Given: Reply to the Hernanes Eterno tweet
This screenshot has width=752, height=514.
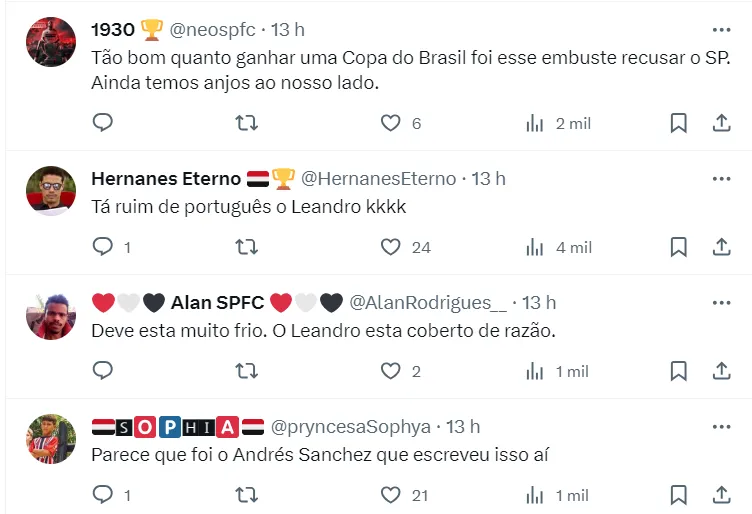Looking at the screenshot, I should point(103,247).
